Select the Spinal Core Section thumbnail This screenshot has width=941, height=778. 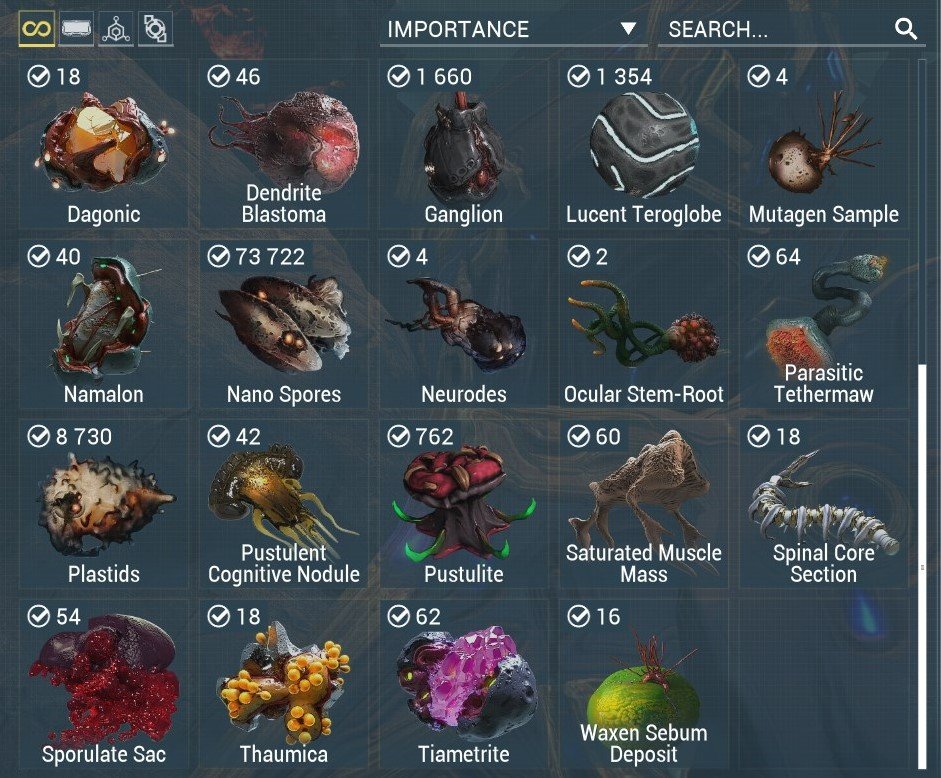point(823,503)
